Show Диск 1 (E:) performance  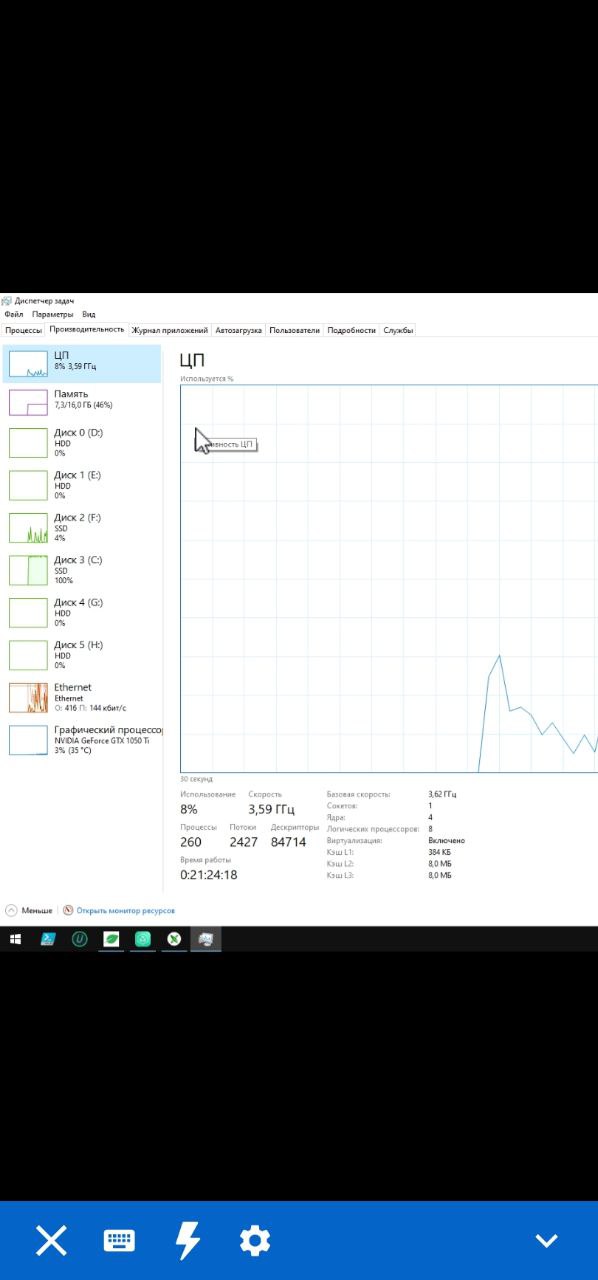pos(82,485)
